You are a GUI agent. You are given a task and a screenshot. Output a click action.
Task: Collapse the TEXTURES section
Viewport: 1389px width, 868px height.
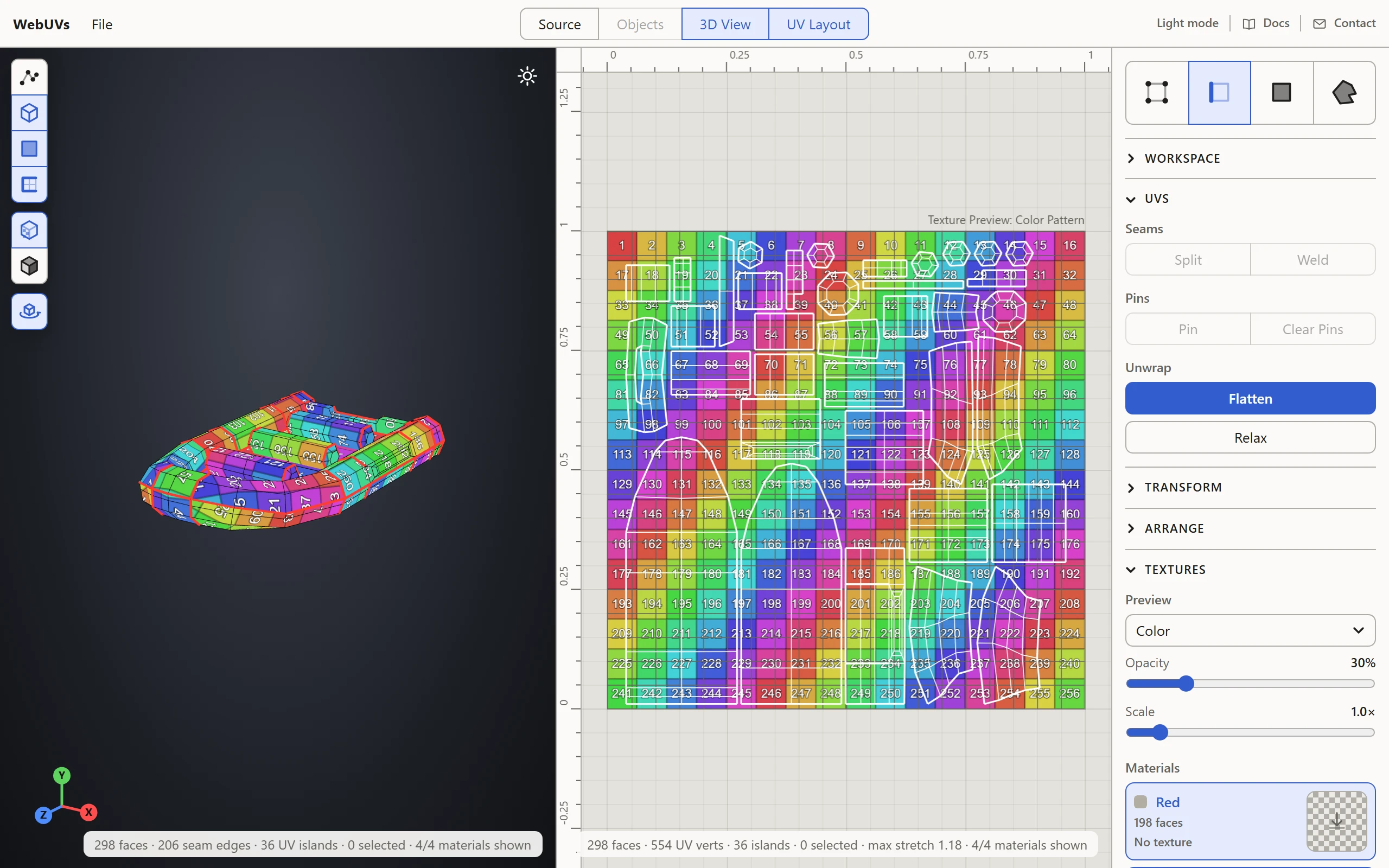pos(1250,570)
